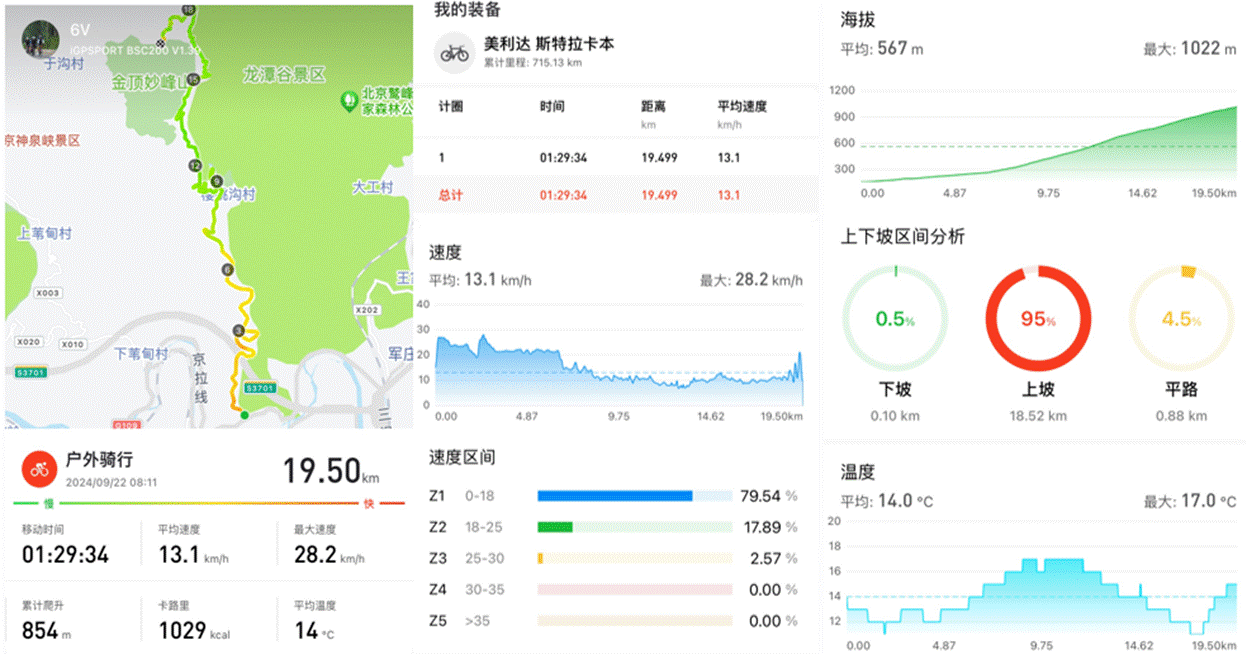Click the rider avatar on the map
Image resolution: width=1247 pixels, height=654 pixels.
pyautogui.click(x=40, y=40)
